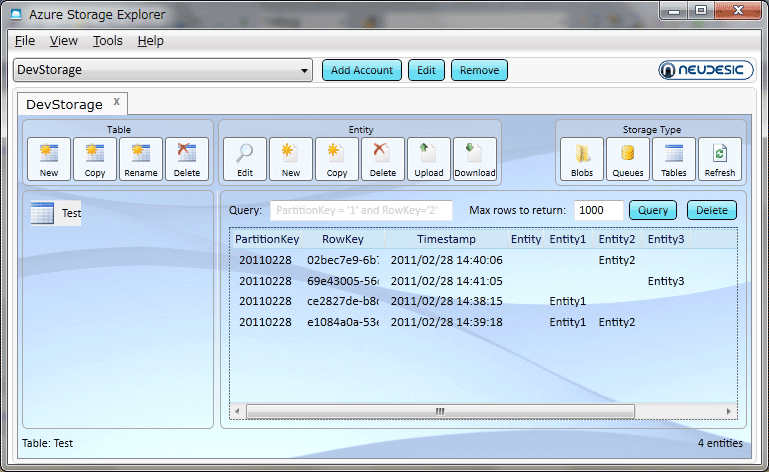Create a new entity with Entity New icon
Screen dimensions: 769x472
[x=291, y=159]
